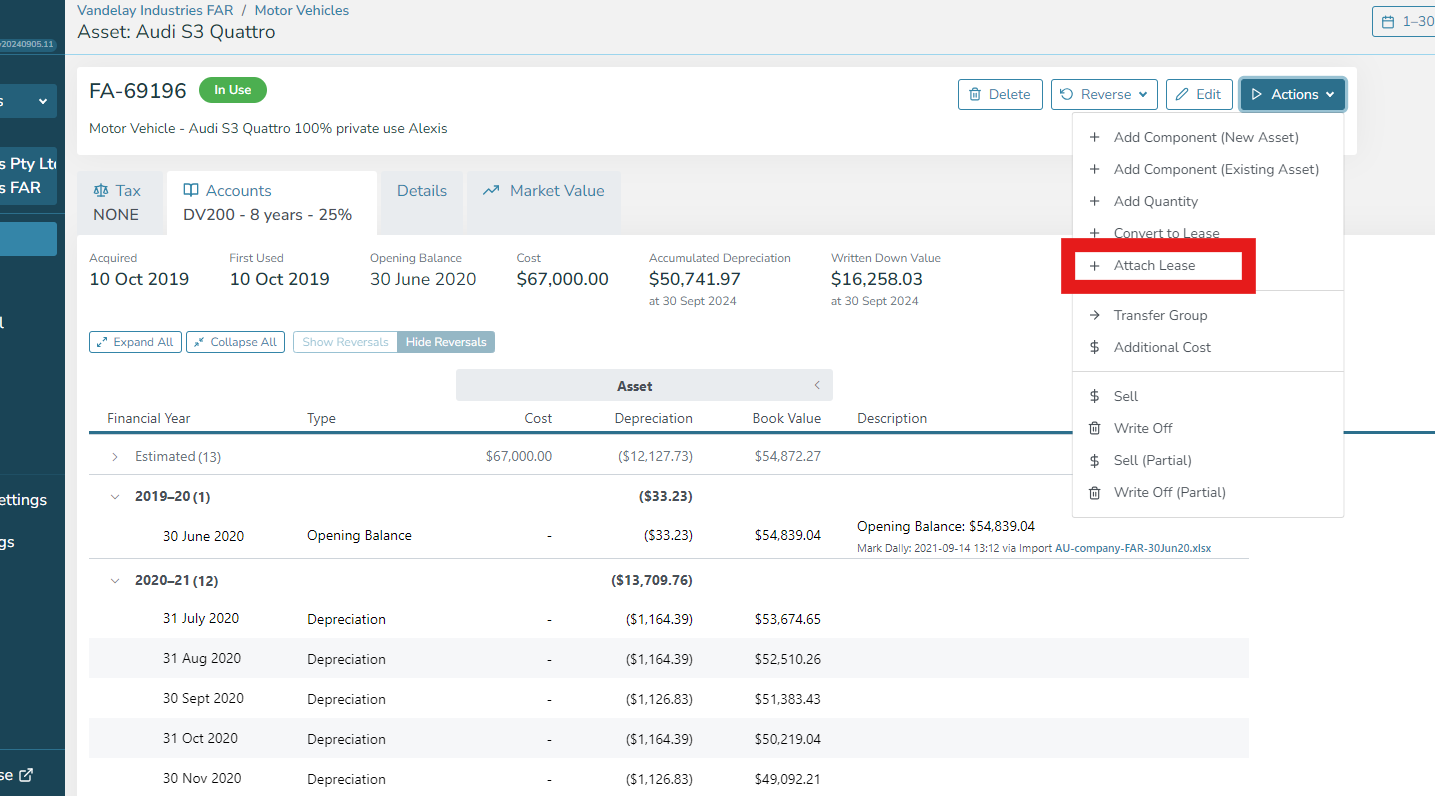Toggle Show Reversals option
This screenshot has height=796, width=1435.
(x=345, y=342)
